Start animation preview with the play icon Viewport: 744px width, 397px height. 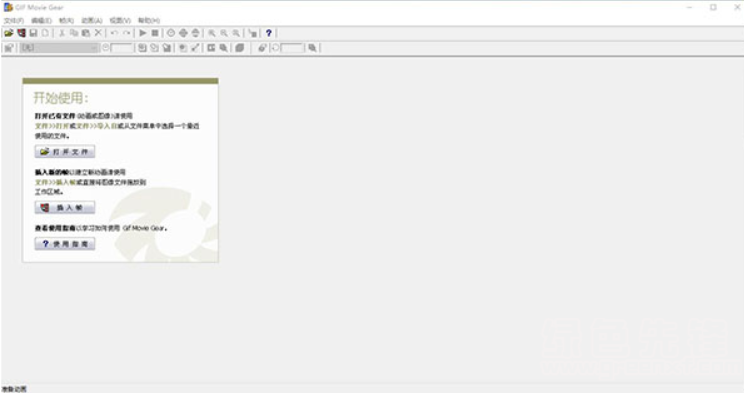(x=143, y=33)
